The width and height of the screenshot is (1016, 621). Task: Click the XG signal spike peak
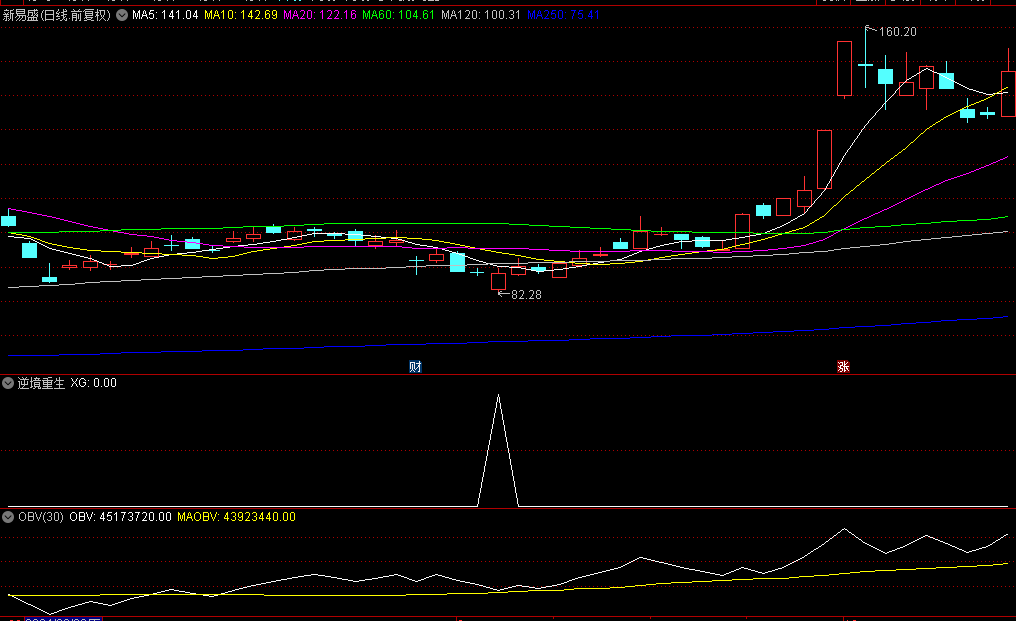(498, 395)
